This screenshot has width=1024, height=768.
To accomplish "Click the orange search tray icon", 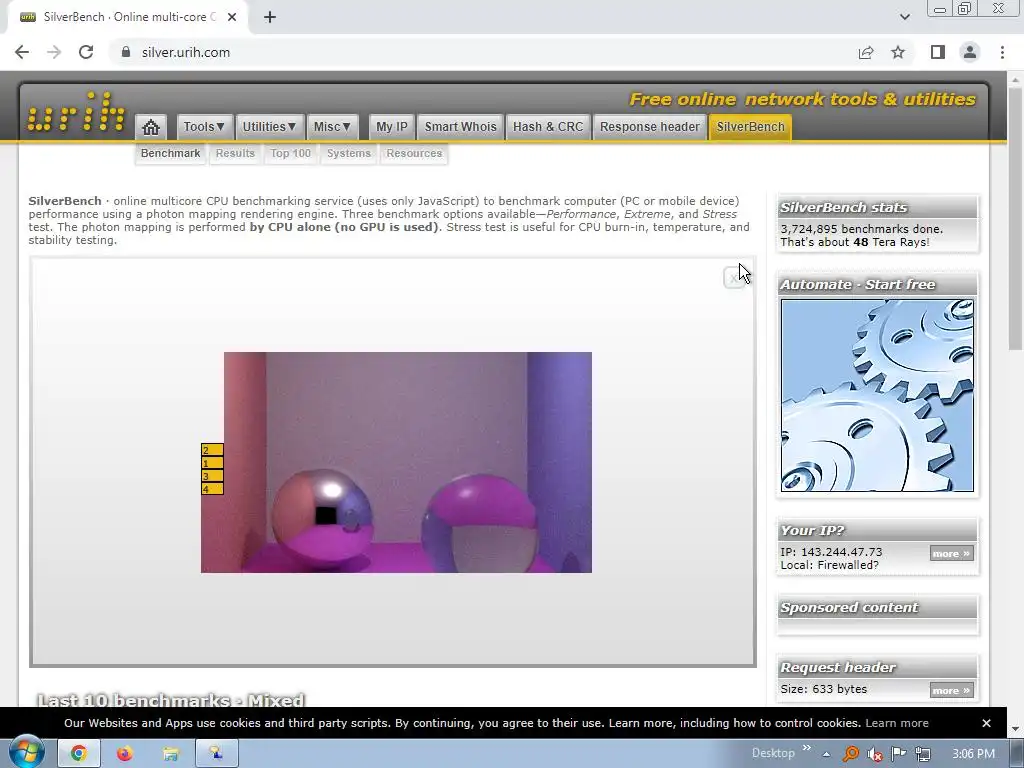I will (850, 754).
